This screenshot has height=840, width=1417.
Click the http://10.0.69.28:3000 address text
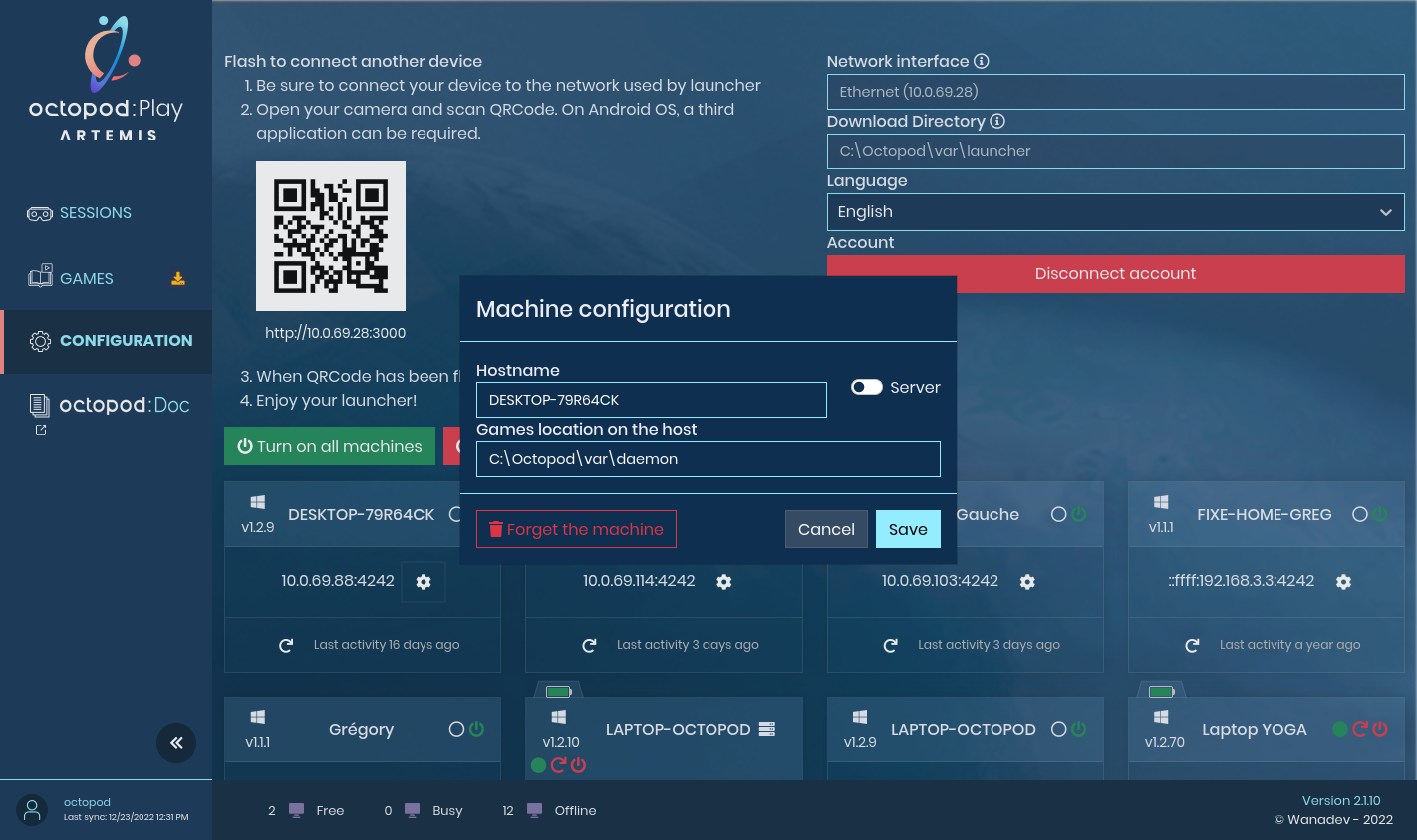[x=335, y=333]
